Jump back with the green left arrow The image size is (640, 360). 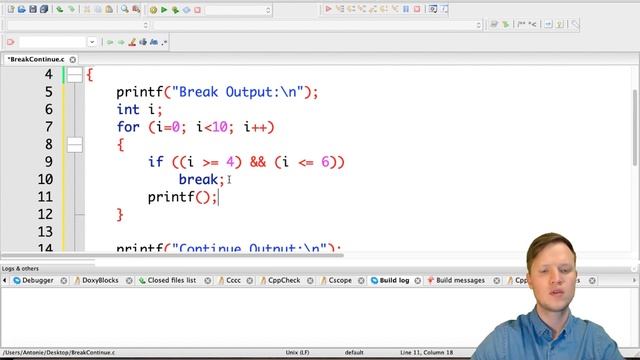click(x=110, y=42)
